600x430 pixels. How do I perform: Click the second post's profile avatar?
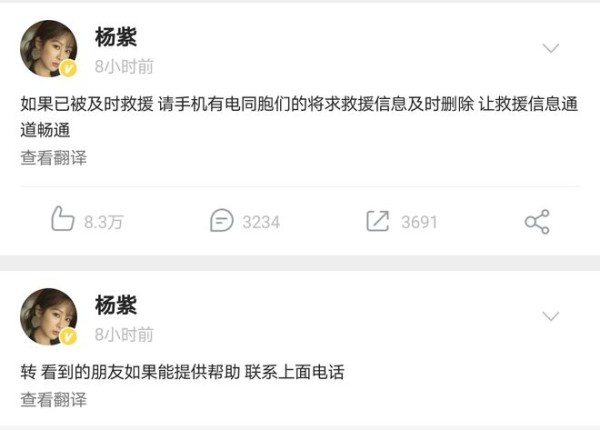tap(49, 317)
